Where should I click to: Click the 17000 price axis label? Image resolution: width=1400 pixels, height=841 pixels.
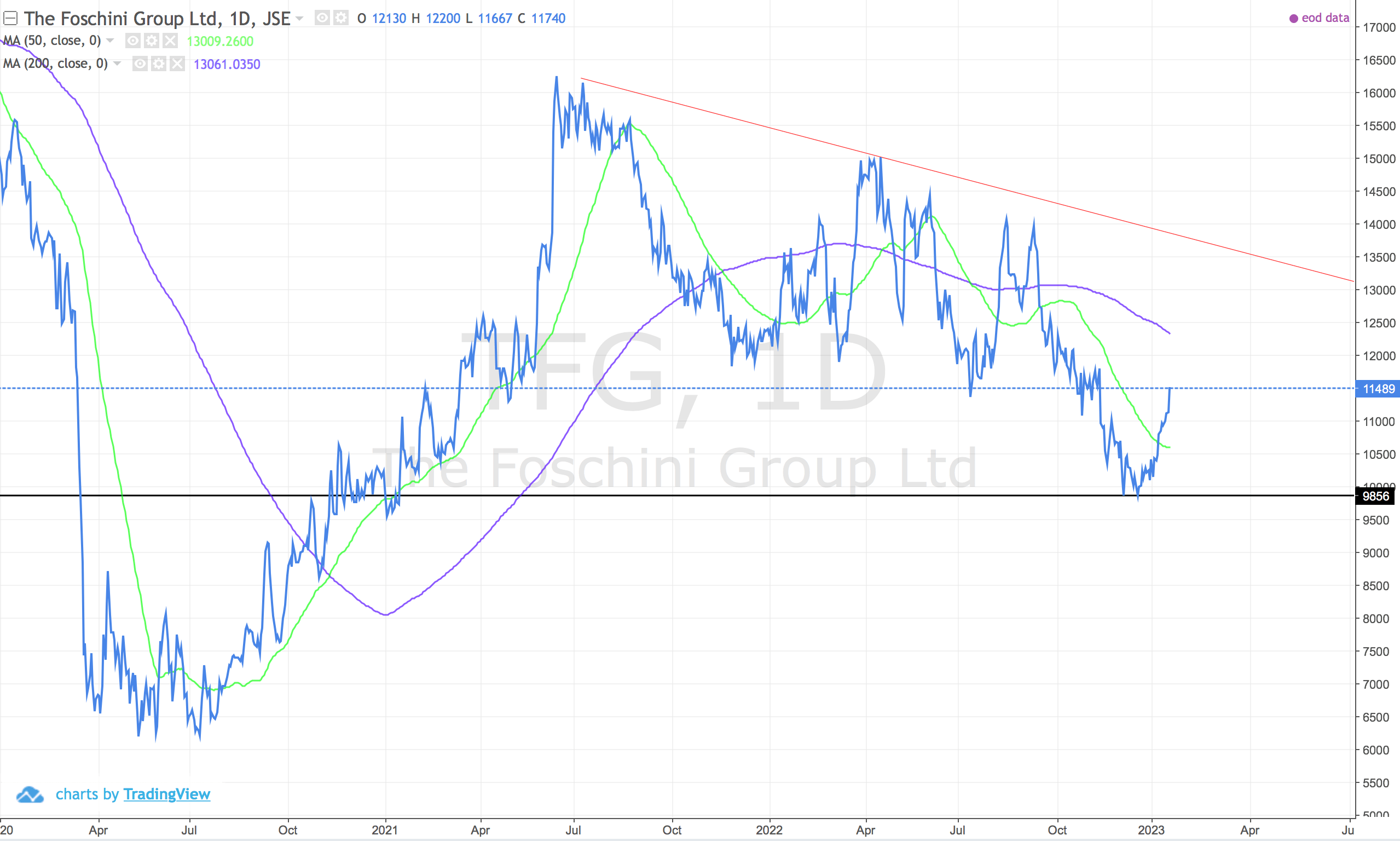[1379, 27]
